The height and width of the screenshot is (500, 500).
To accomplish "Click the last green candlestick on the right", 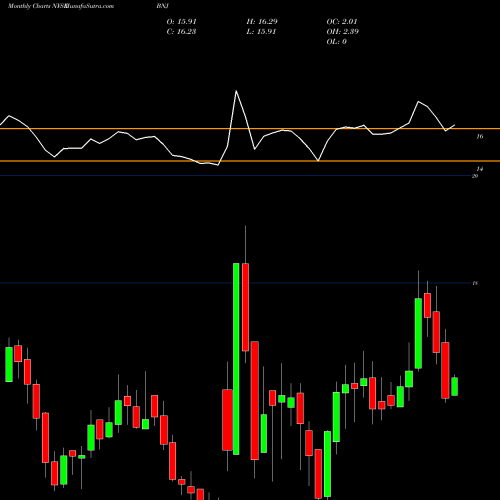I will point(455,387).
